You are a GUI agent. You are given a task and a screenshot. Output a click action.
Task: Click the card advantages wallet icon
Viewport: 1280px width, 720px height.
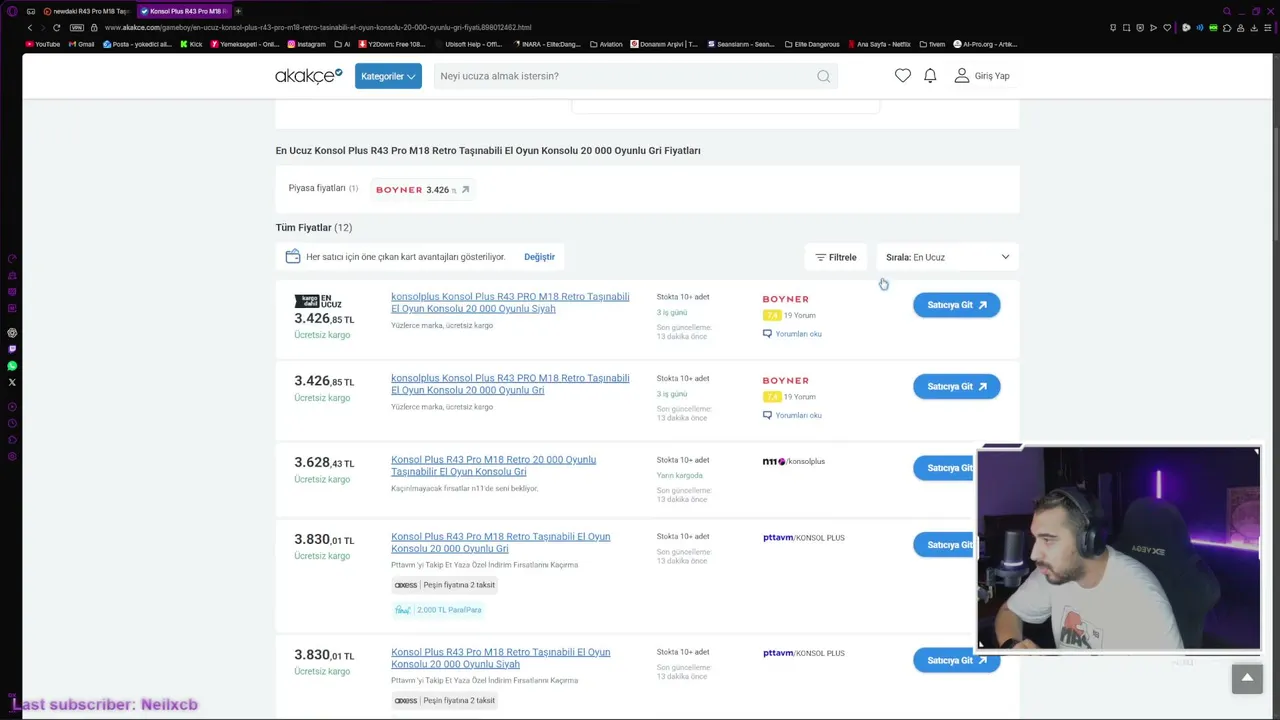(293, 257)
